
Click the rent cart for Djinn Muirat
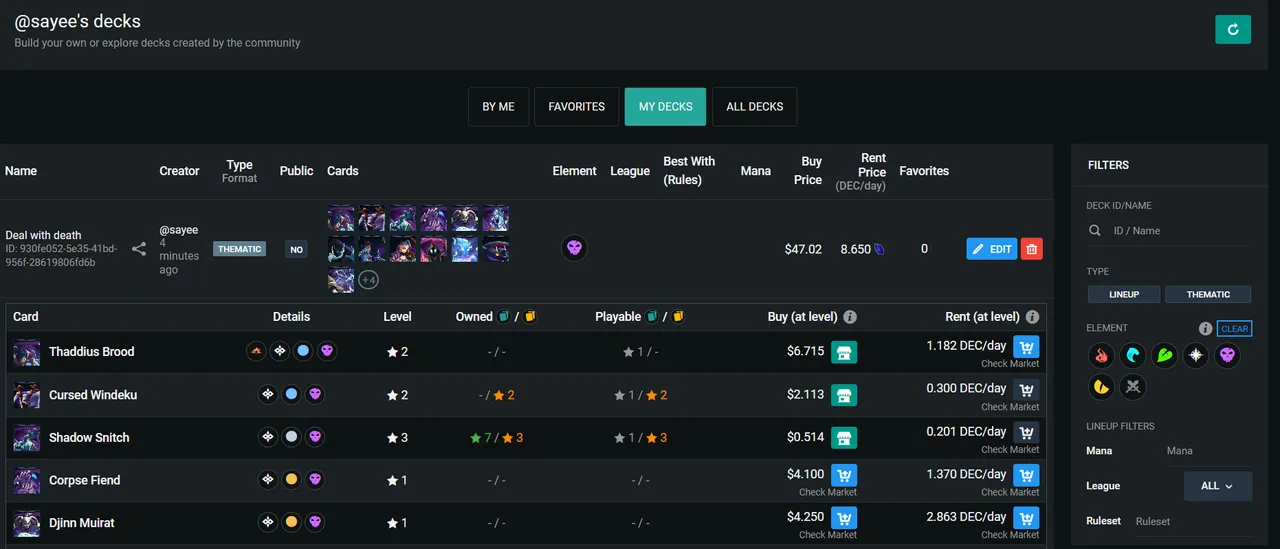point(1026,518)
